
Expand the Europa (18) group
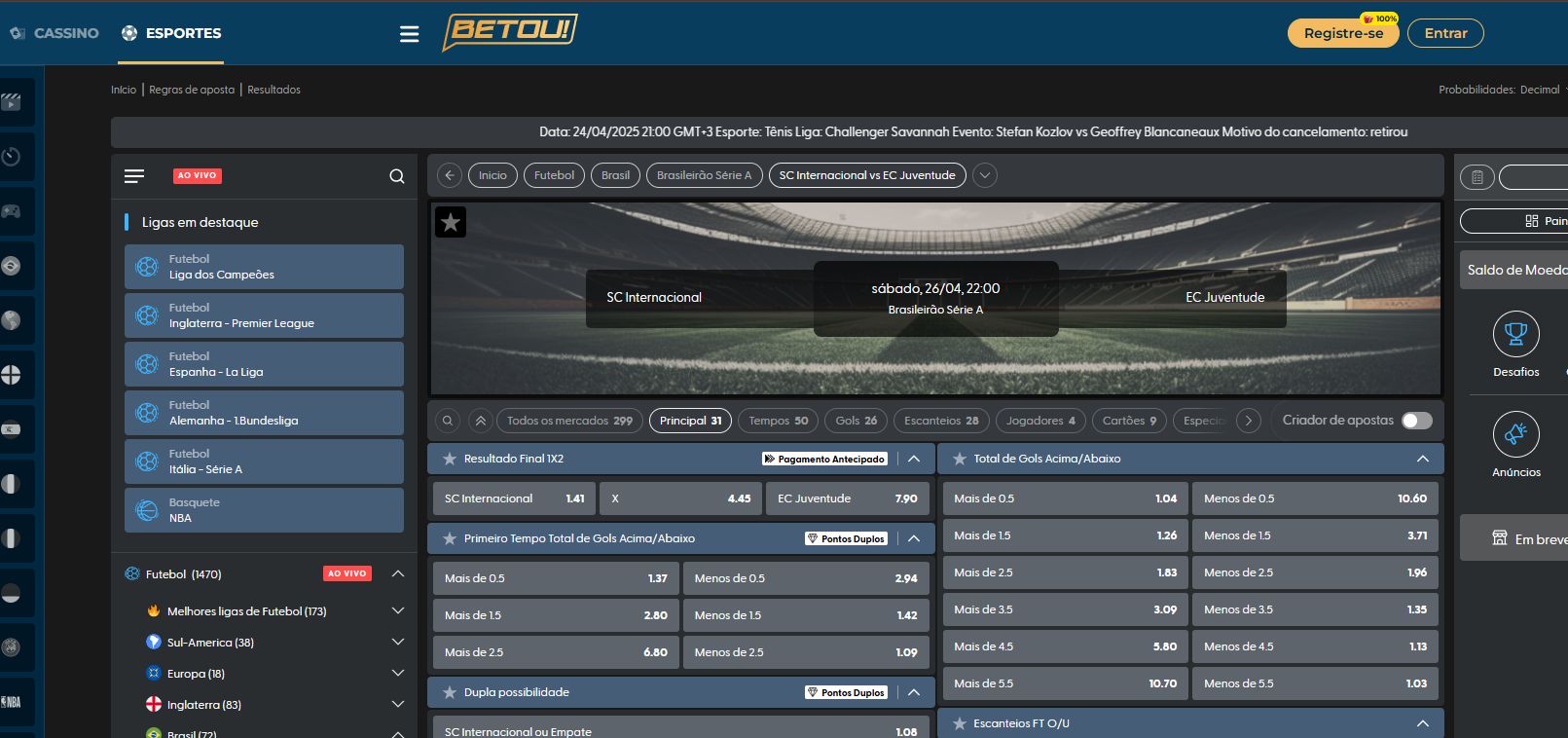pos(398,674)
